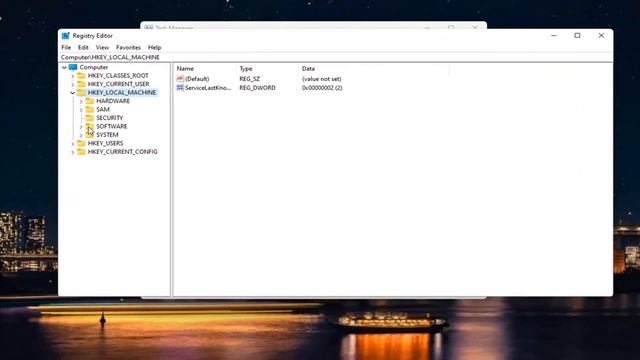640x360 pixels.
Task: Select the (Default) value name
Action: [x=197, y=79]
